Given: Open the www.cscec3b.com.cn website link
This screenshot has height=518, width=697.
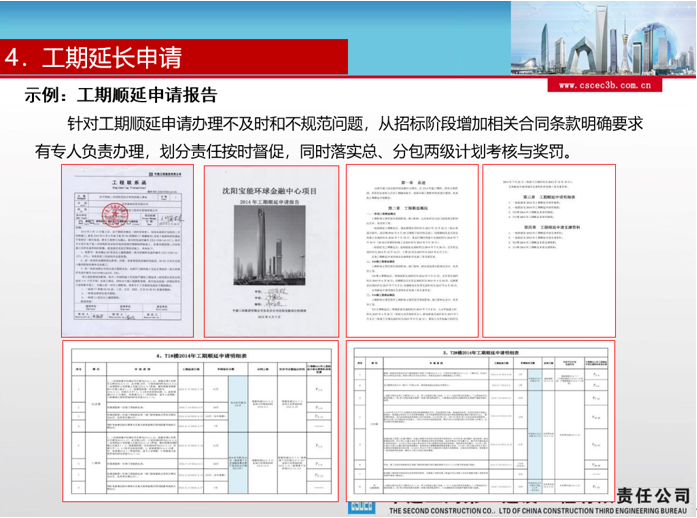Looking at the screenshot, I should tap(598, 86).
